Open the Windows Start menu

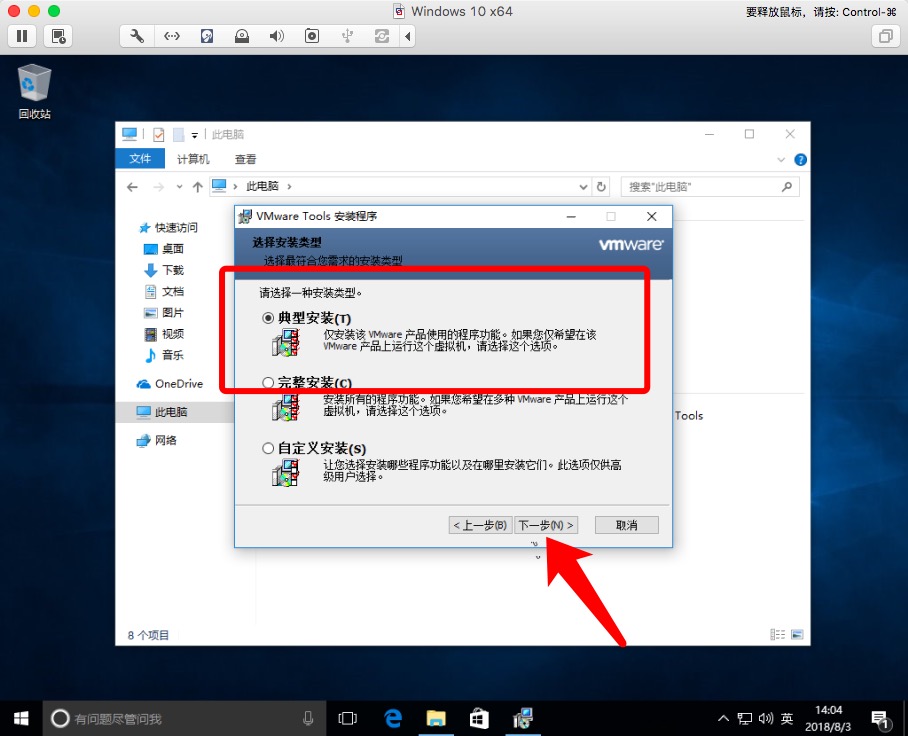pos(21,719)
